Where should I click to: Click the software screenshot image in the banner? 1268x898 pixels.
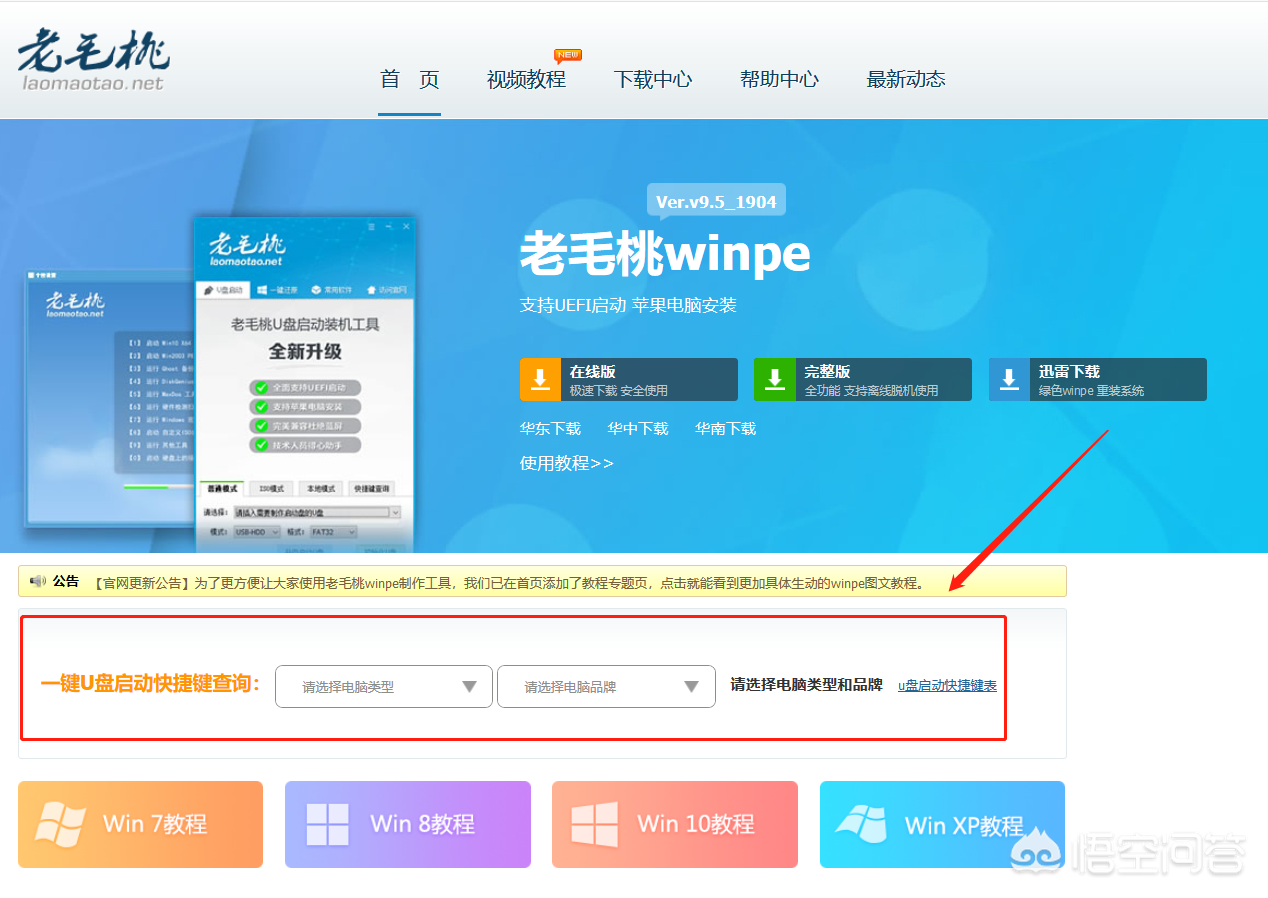click(x=222, y=383)
